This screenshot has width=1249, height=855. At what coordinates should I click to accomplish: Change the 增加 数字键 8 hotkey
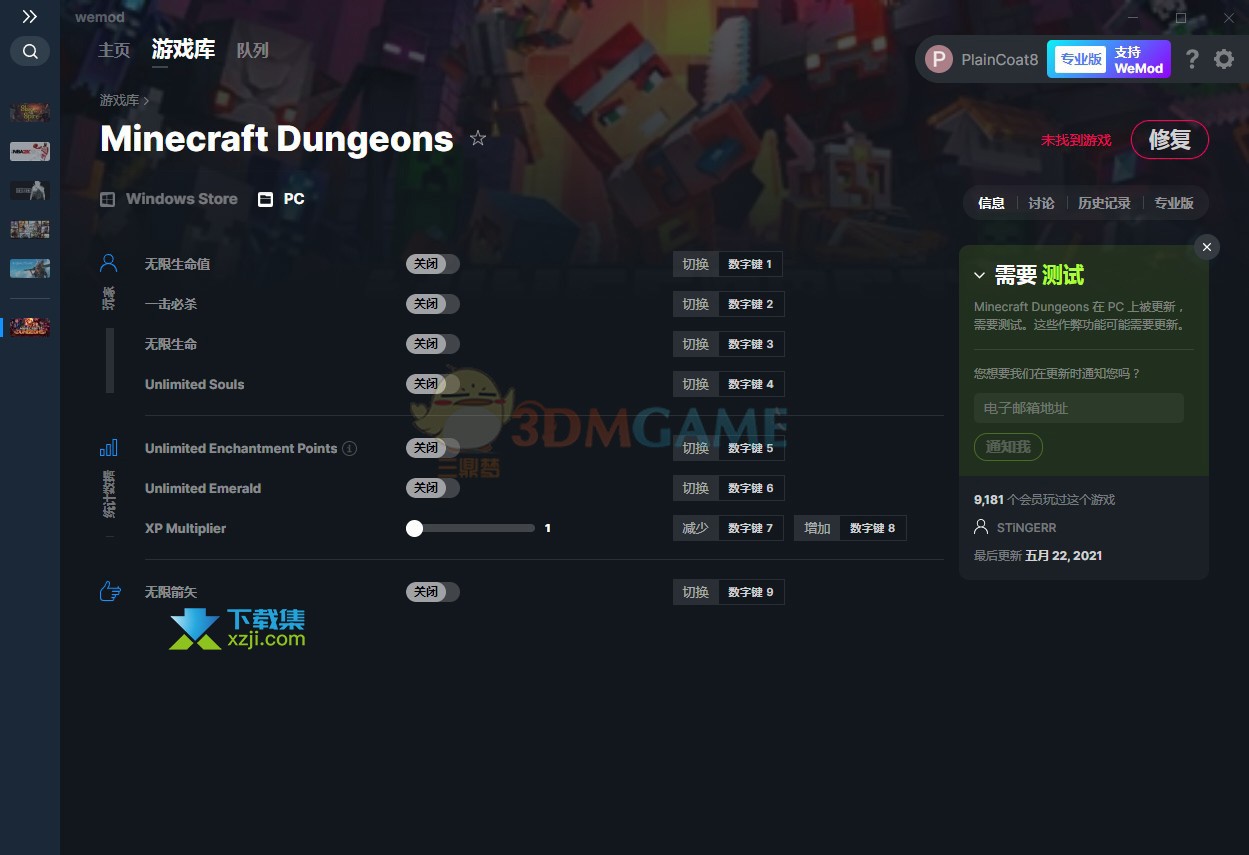(x=873, y=528)
